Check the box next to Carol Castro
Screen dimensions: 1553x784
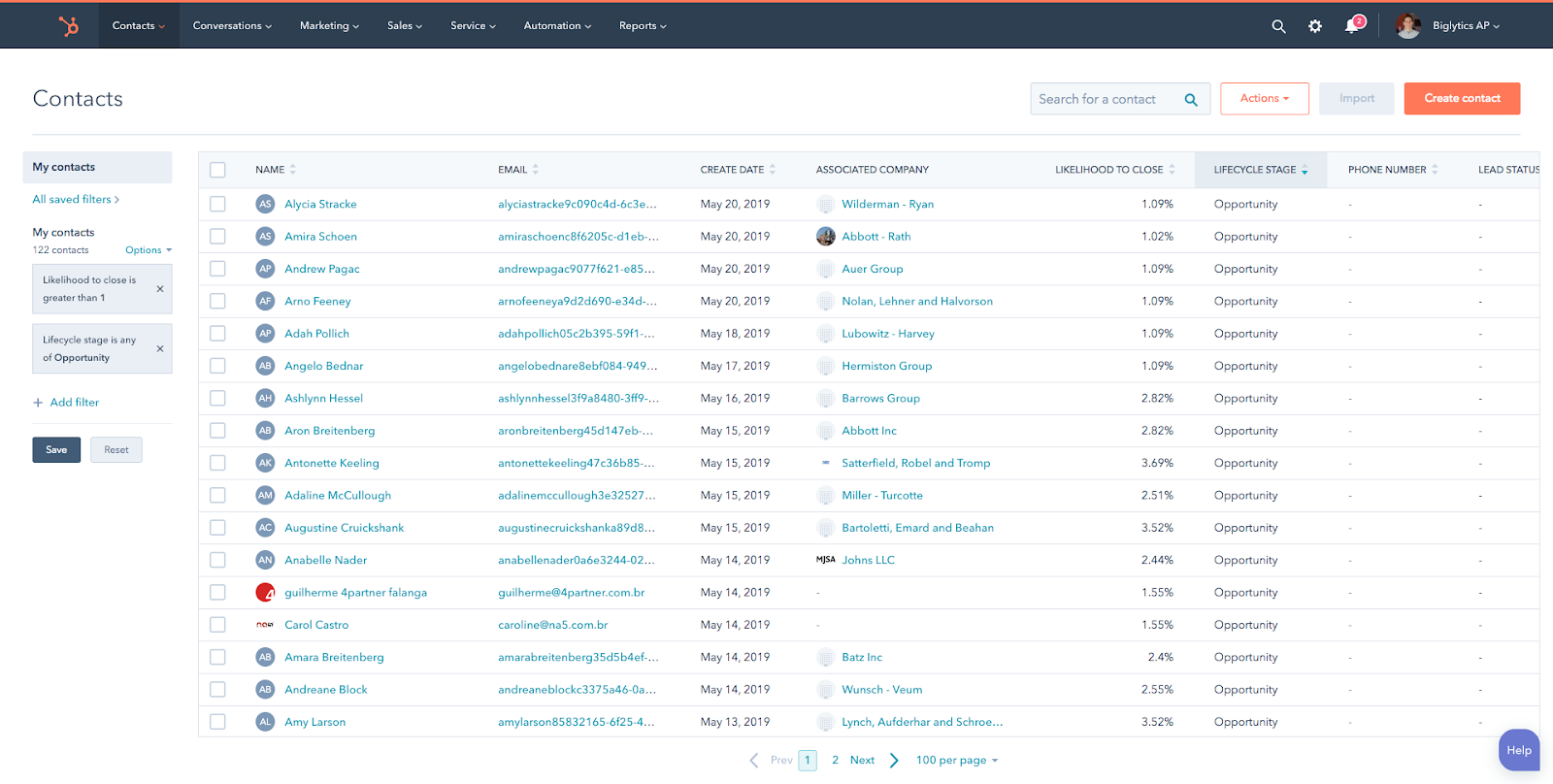[217, 625]
